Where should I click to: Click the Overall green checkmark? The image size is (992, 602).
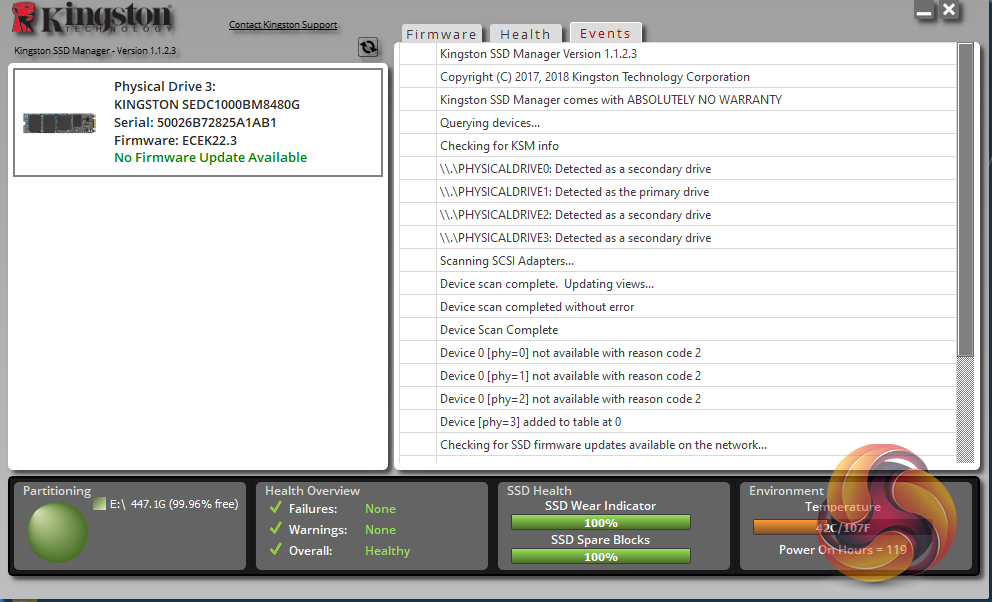275,550
